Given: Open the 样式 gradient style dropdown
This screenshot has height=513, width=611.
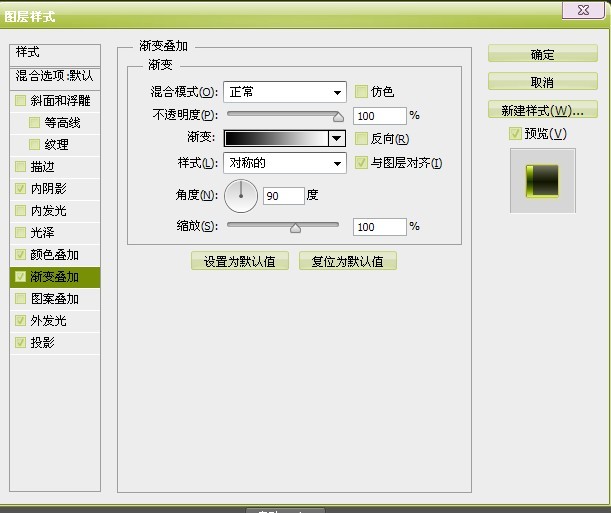Looking at the screenshot, I should [285, 163].
